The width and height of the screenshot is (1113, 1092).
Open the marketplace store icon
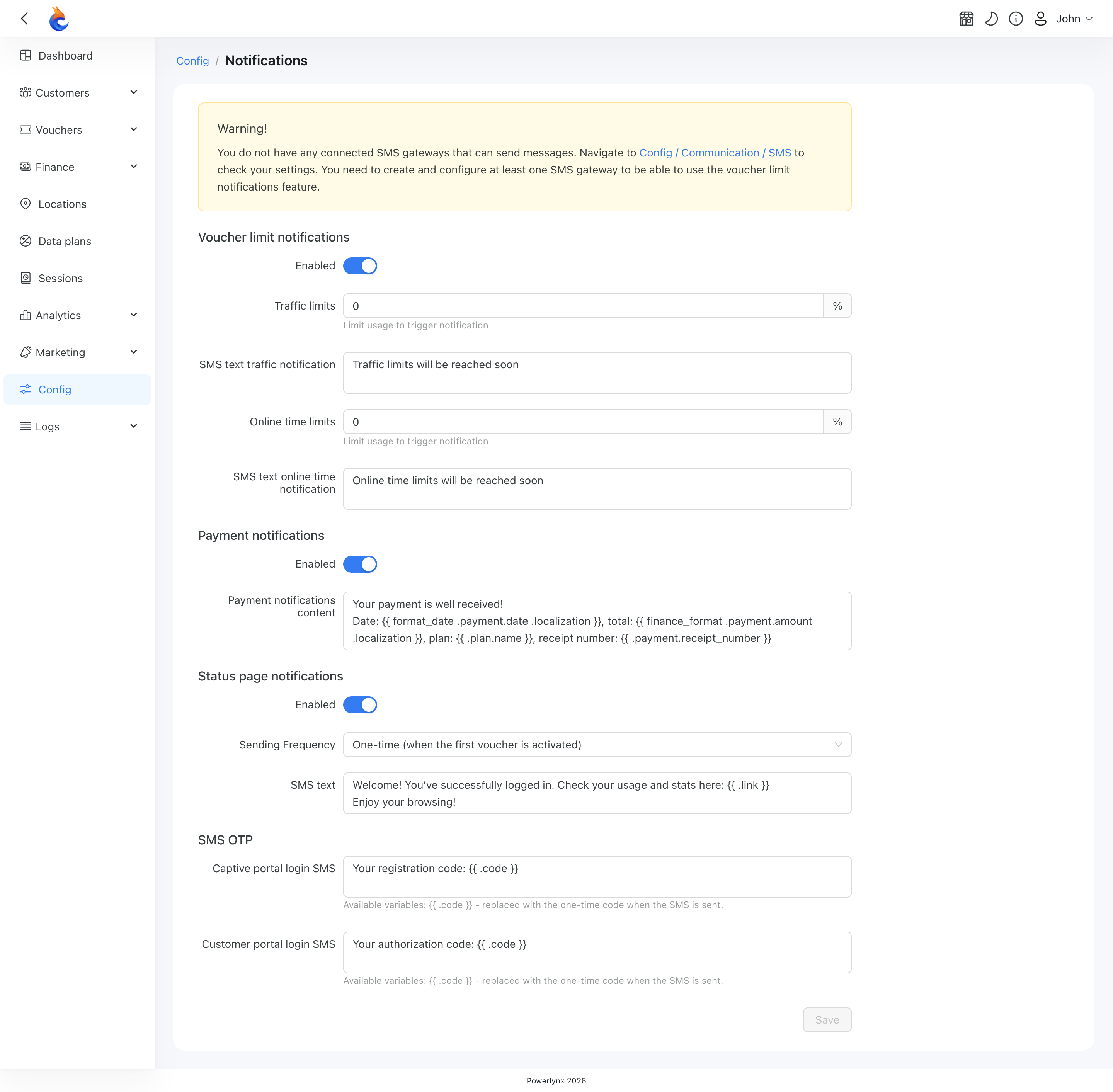pos(966,19)
